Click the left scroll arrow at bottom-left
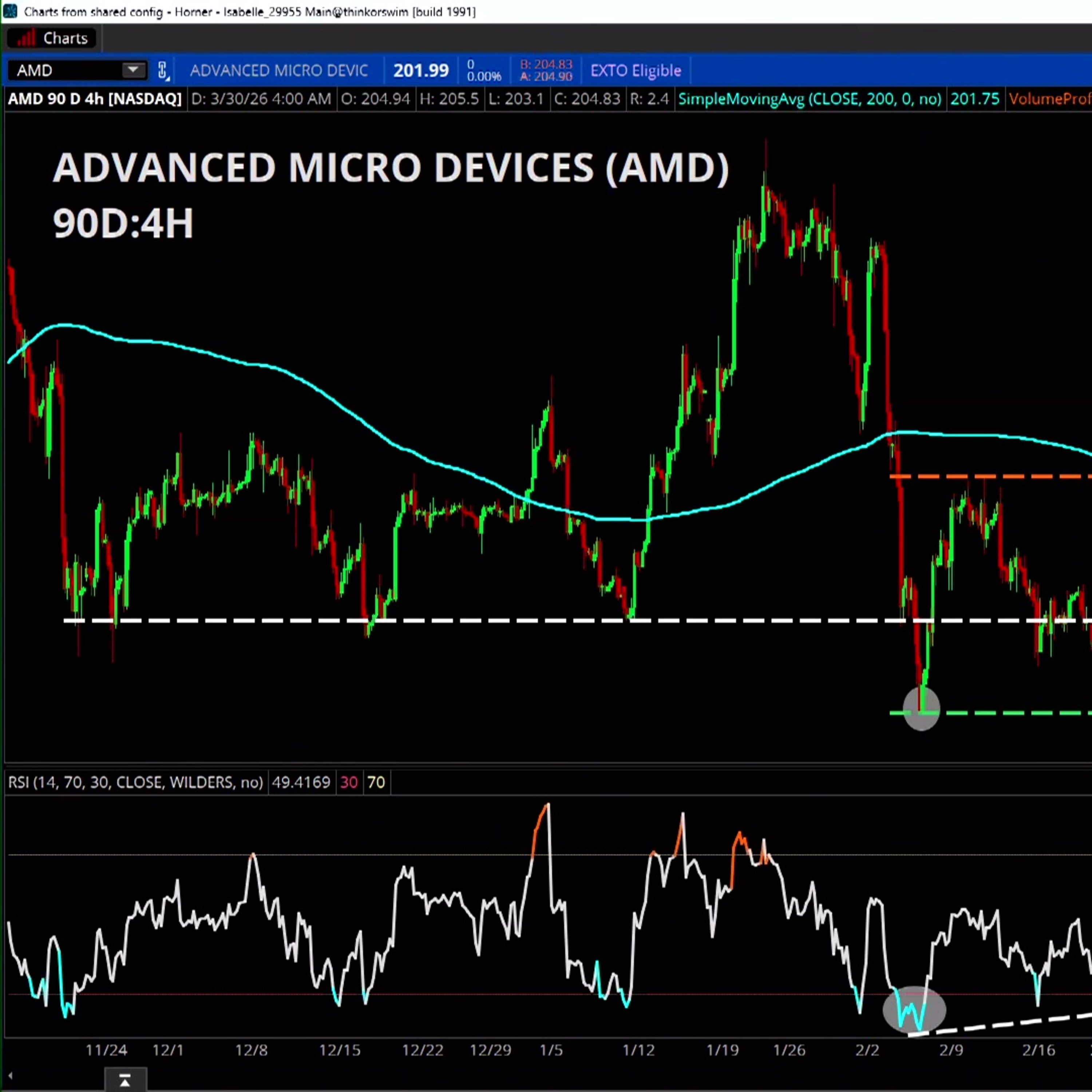This screenshot has width=1092, height=1092. pos(10,1076)
